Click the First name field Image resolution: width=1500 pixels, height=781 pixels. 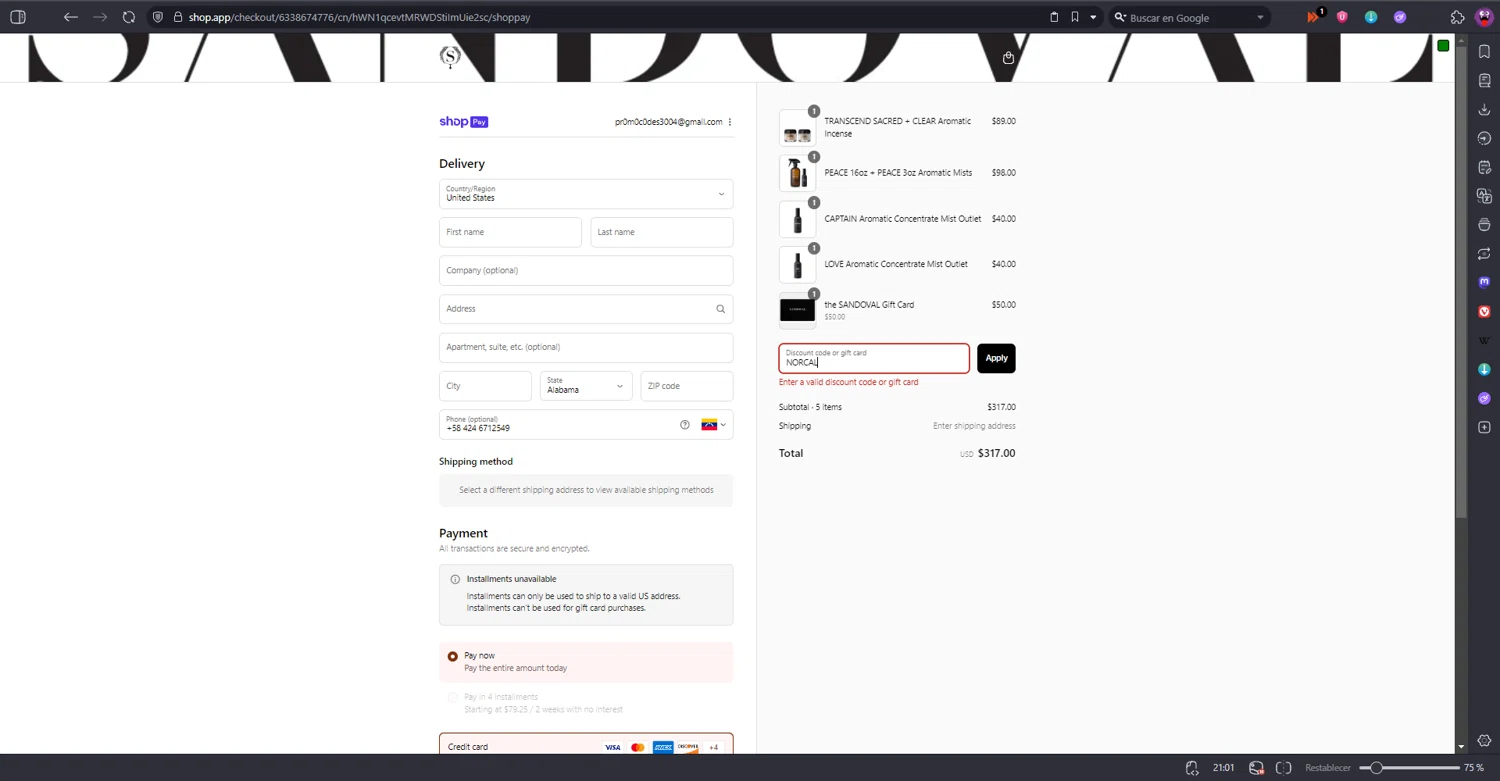pos(510,232)
